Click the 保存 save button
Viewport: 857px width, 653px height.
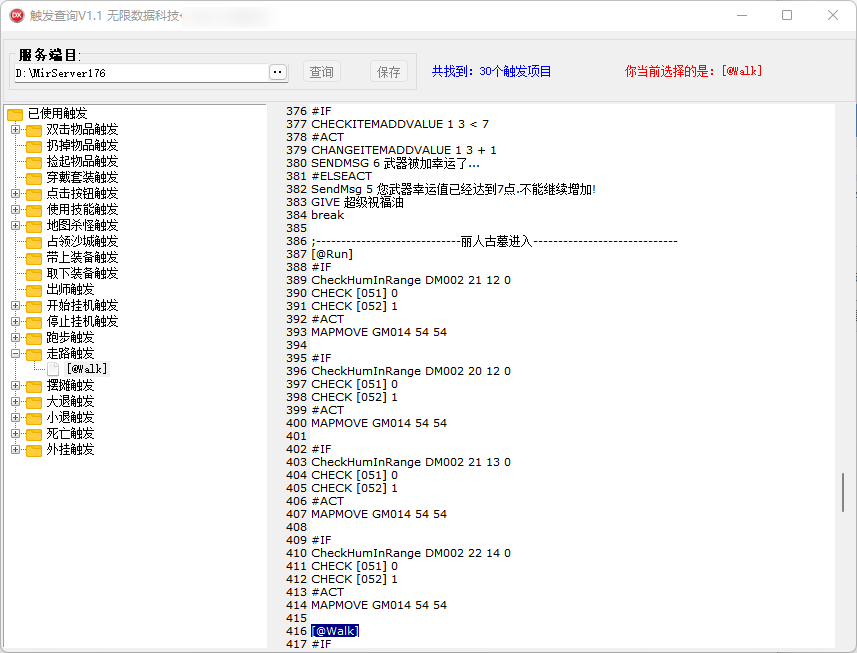389,72
